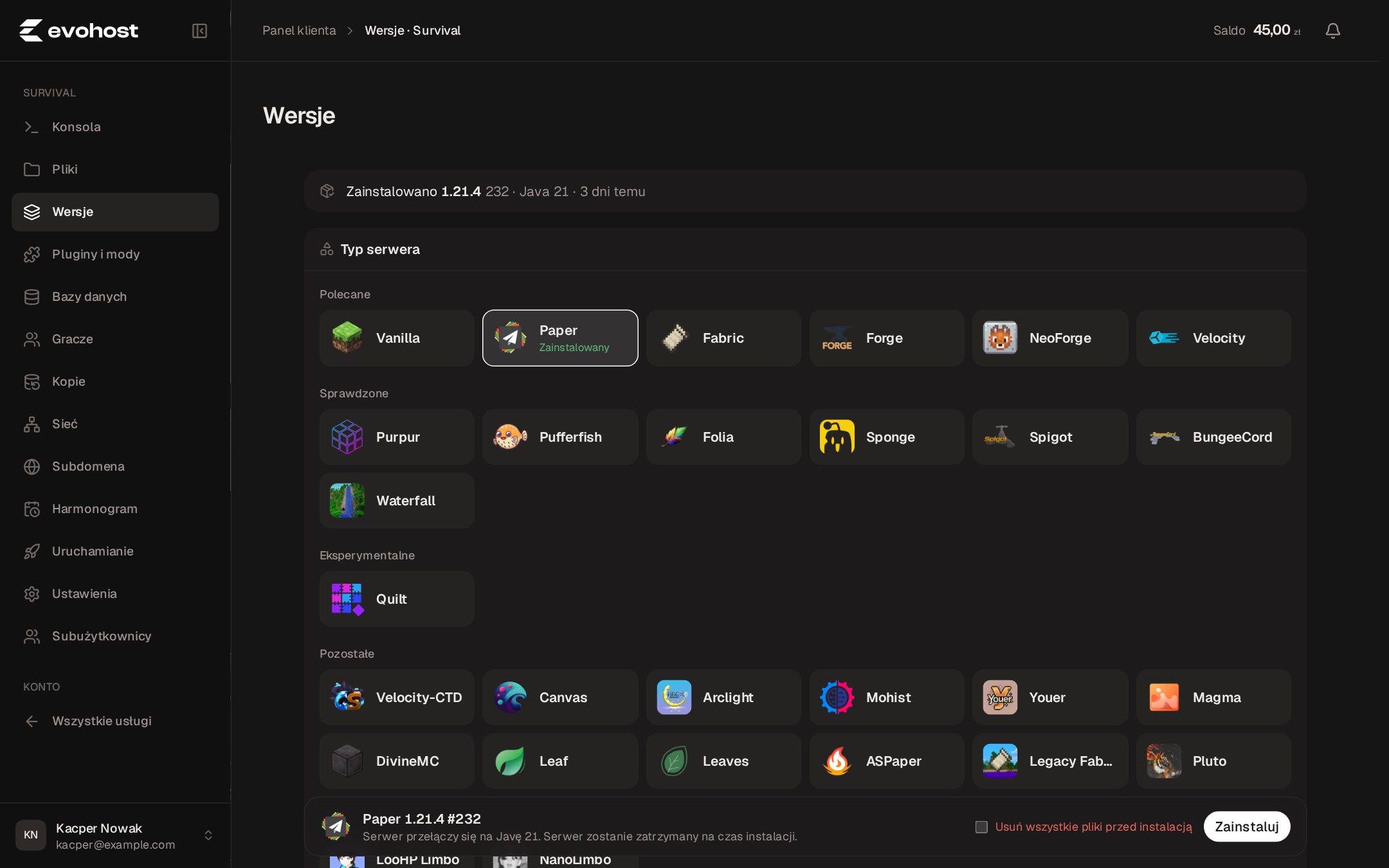Pick the Legacy Fab... server card
The image size is (1389, 868).
click(1050, 761)
